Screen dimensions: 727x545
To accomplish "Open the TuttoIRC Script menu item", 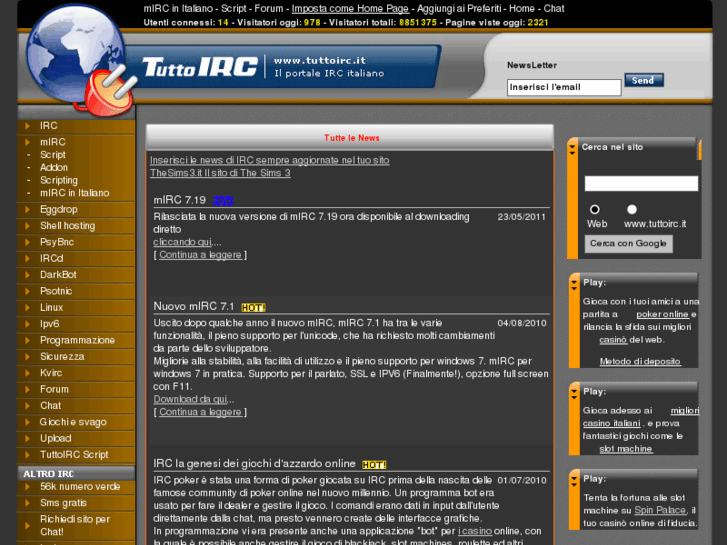I will 74,455.
